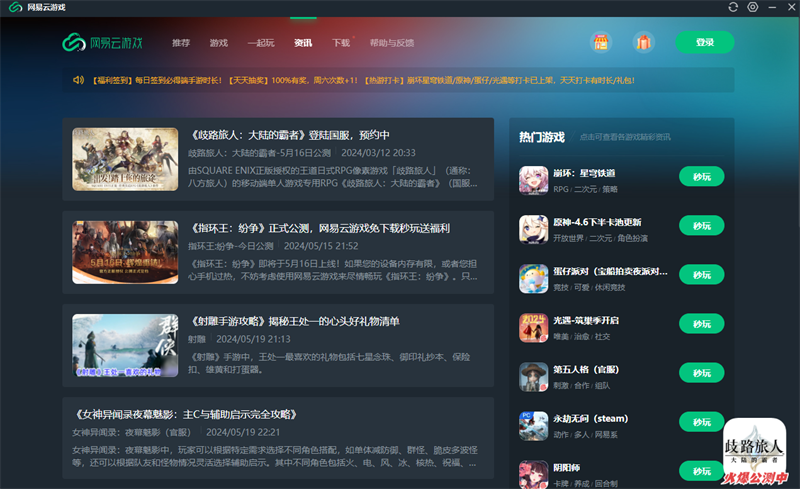Click 秒玩 for 永劫无间 (steam)
Image resolution: width=800 pixels, height=489 pixels.
pyautogui.click(x=702, y=422)
